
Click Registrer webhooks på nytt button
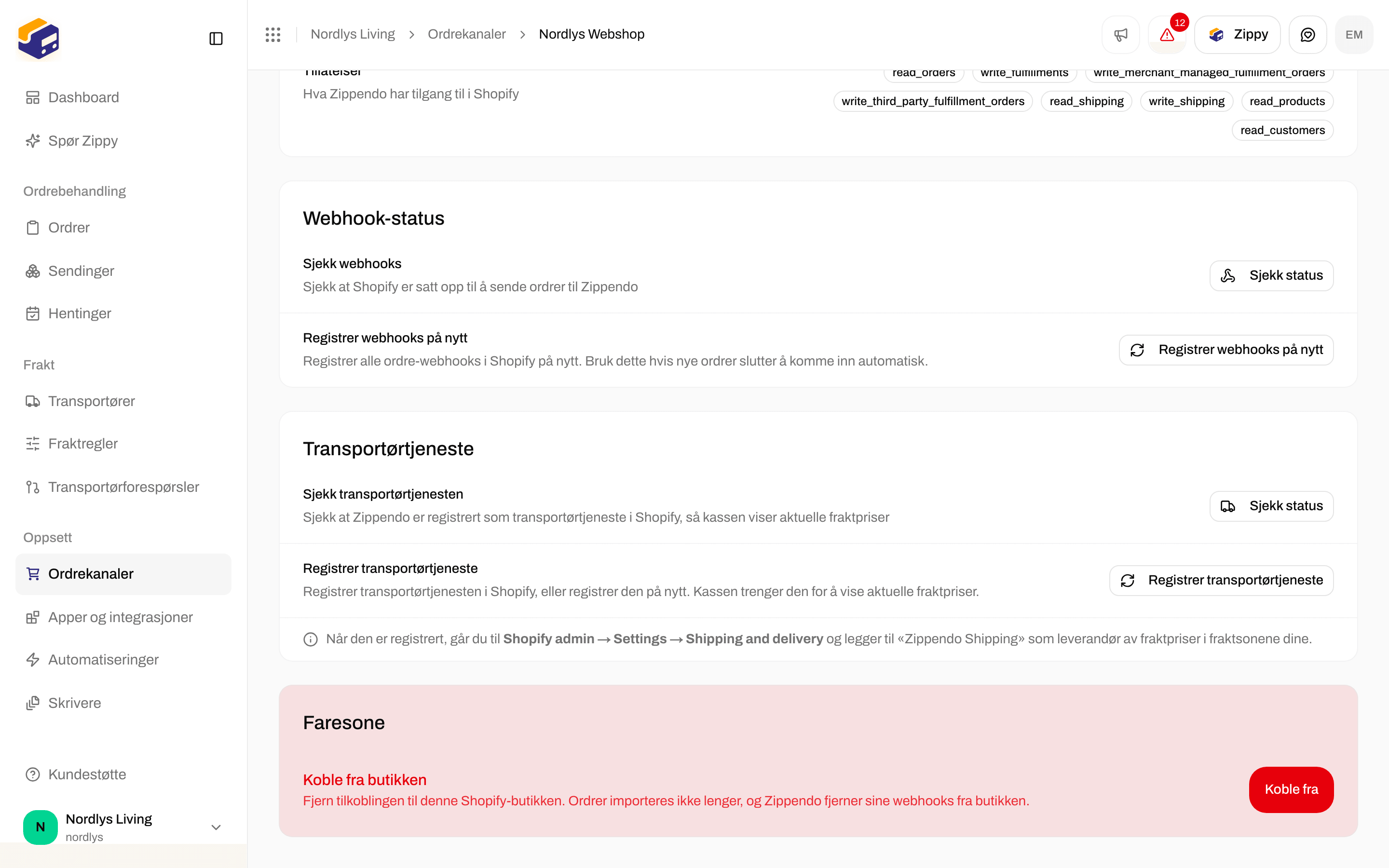[x=1226, y=350]
